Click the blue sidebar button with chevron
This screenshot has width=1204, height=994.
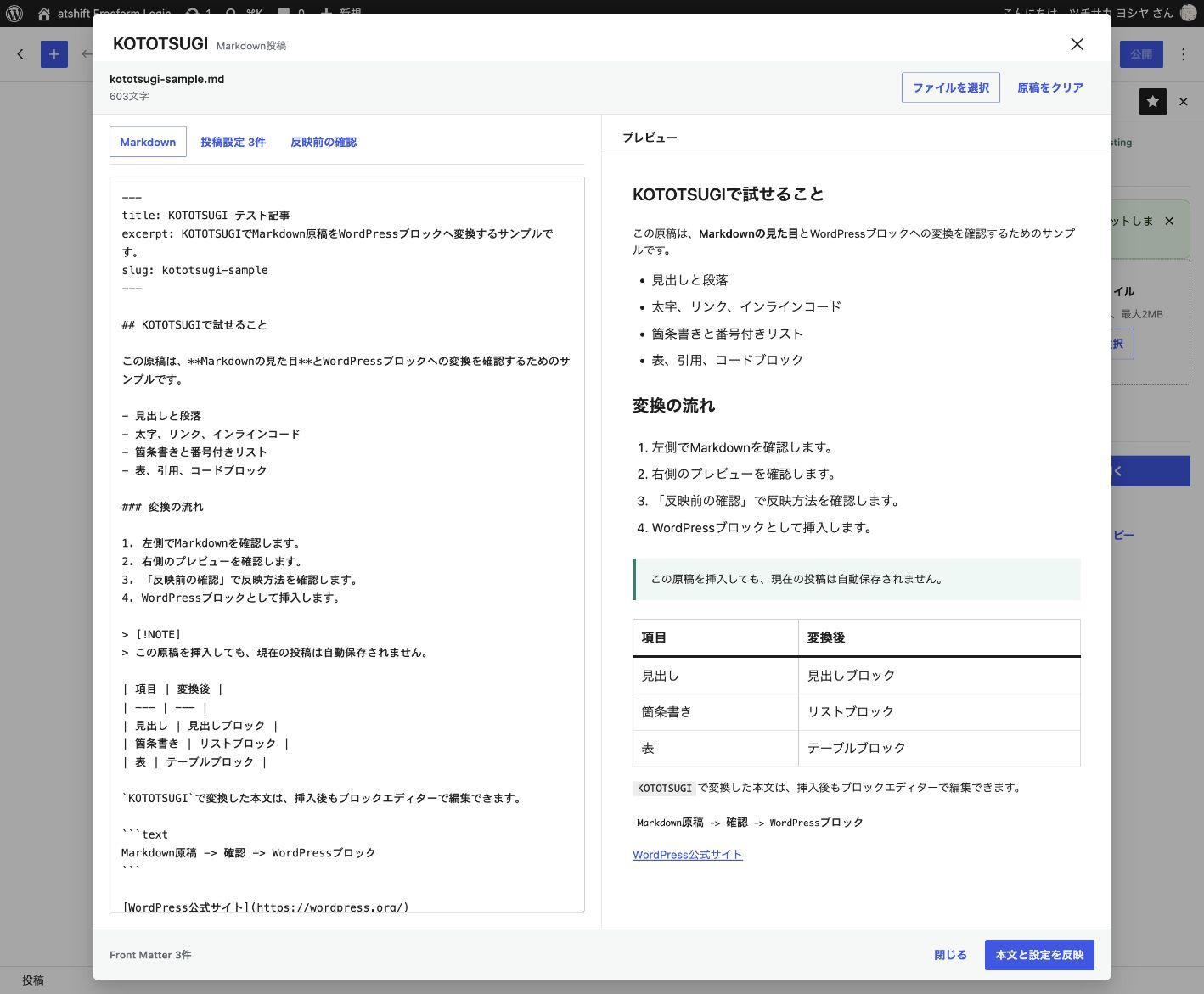pyautogui.click(x=1151, y=471)
